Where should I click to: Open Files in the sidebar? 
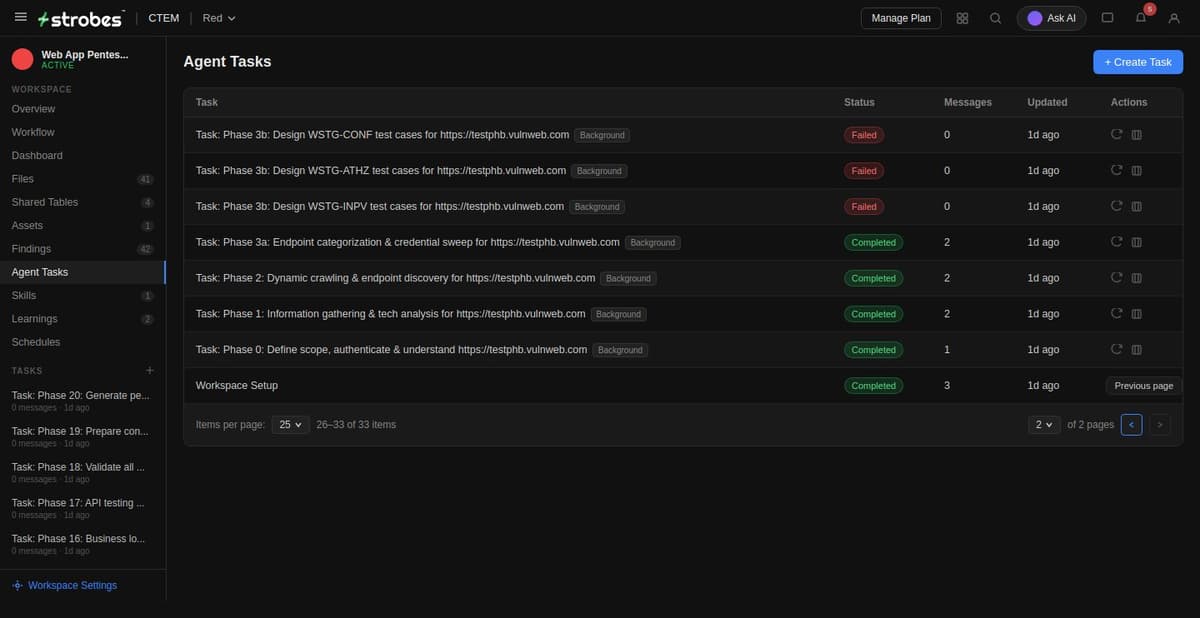83,179
